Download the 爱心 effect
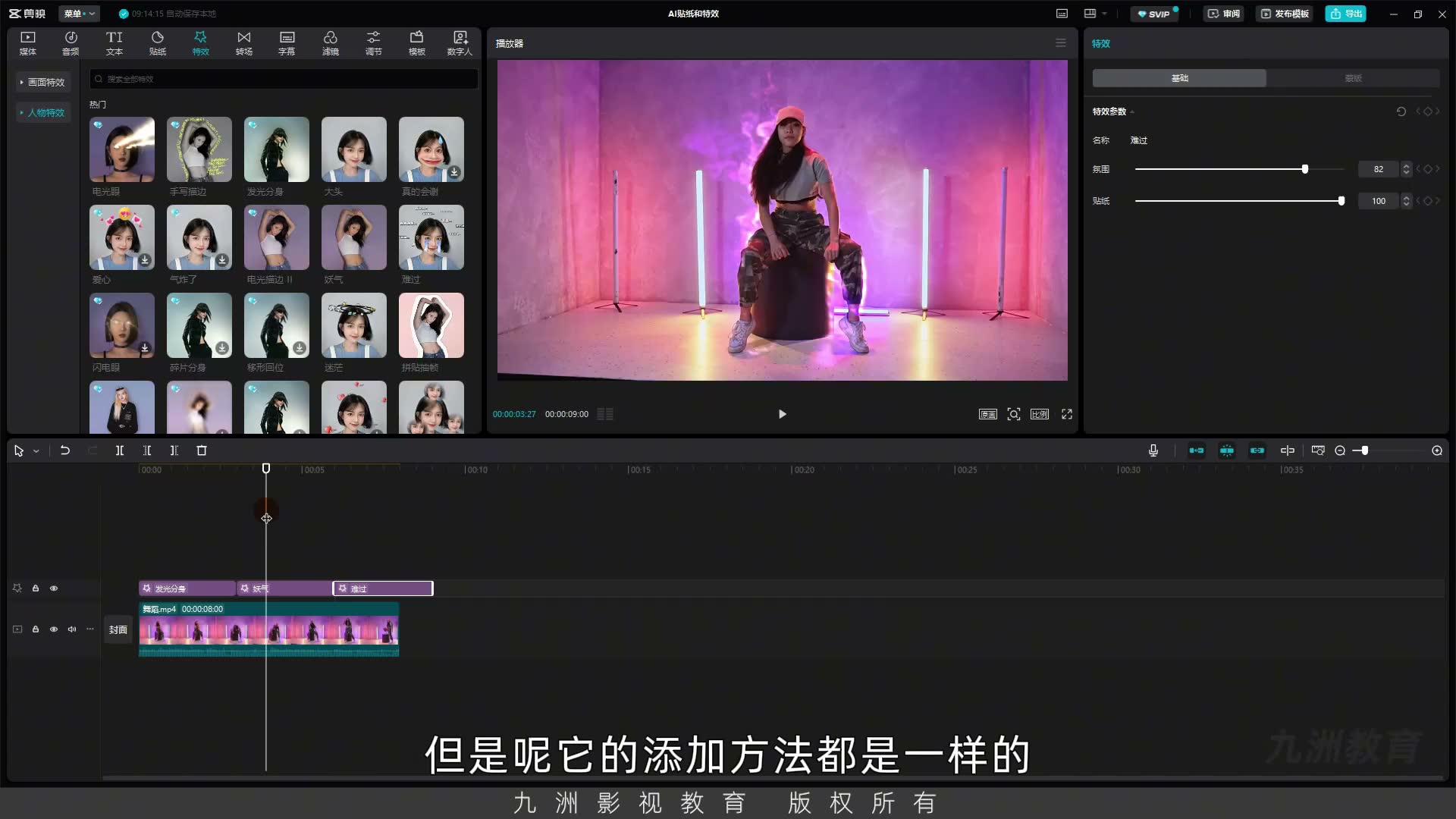 tap(145, 260)
